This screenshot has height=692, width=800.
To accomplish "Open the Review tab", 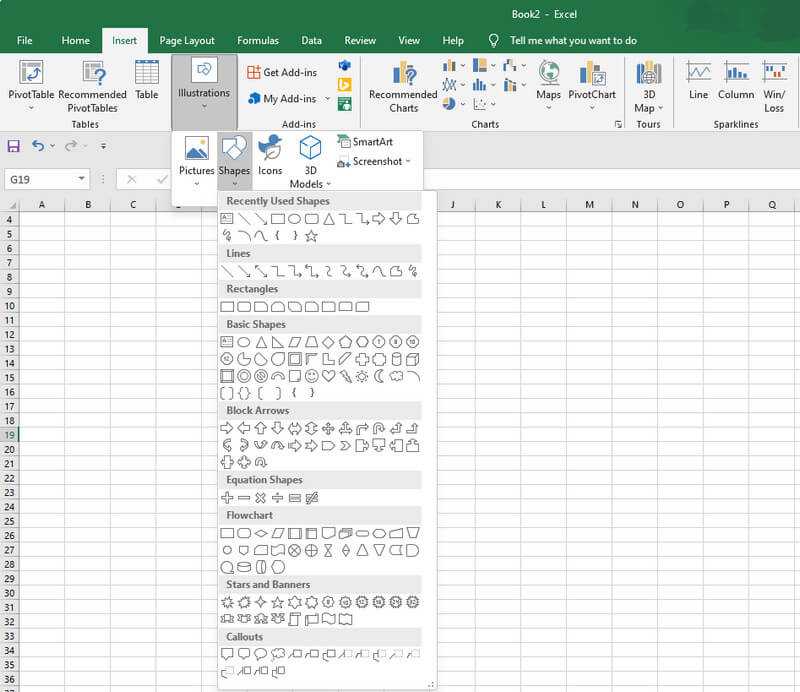I will (x=360, y=40).
